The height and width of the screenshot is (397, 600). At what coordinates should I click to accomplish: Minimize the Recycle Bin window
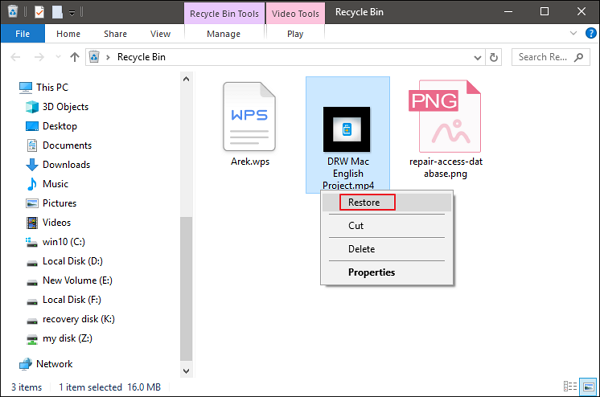pos(508,12)
